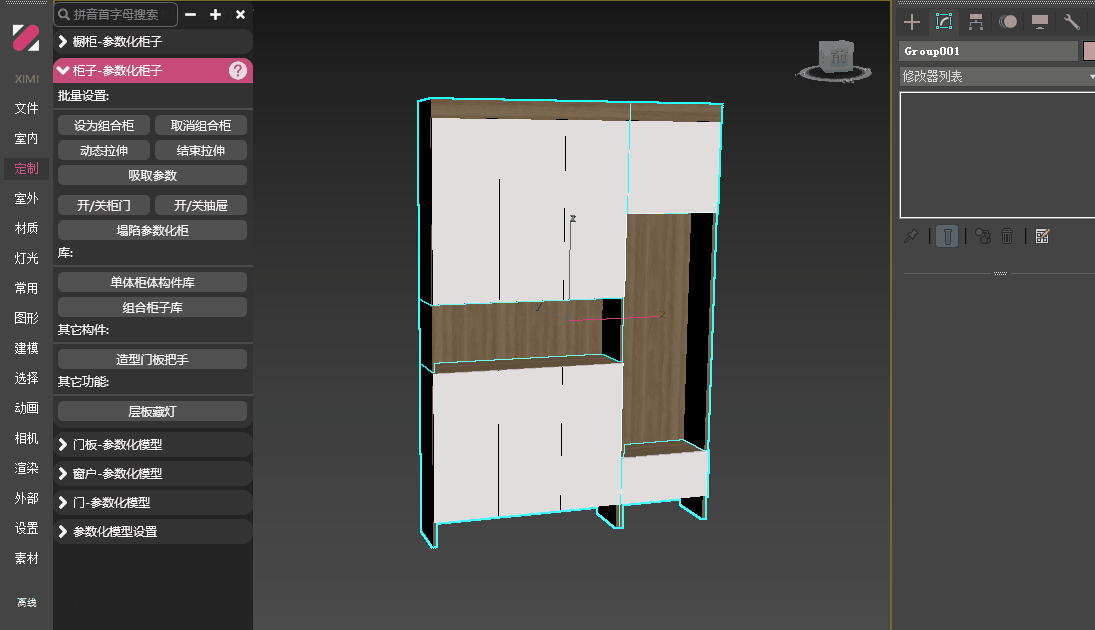Viewport: 1095px width, 630px height.
Task: Open the 组合柜子库 library button
Action: click(x=152, y=307)
